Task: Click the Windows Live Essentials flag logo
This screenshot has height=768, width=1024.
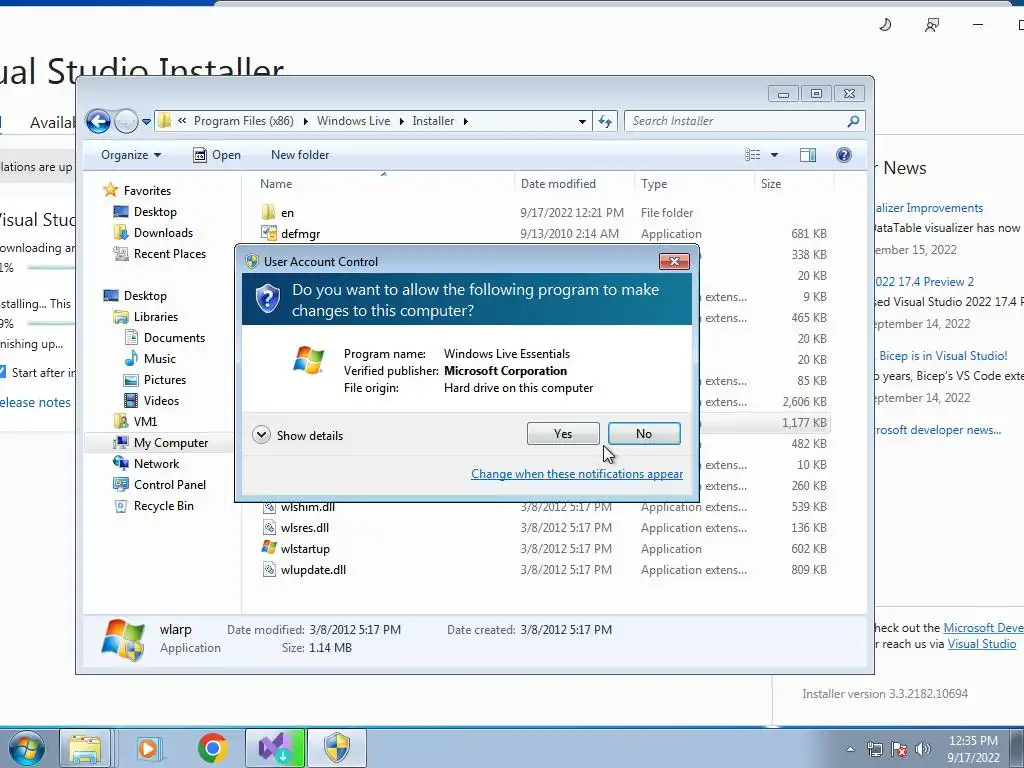Action: pyautogui.click(x=308, y=360)
